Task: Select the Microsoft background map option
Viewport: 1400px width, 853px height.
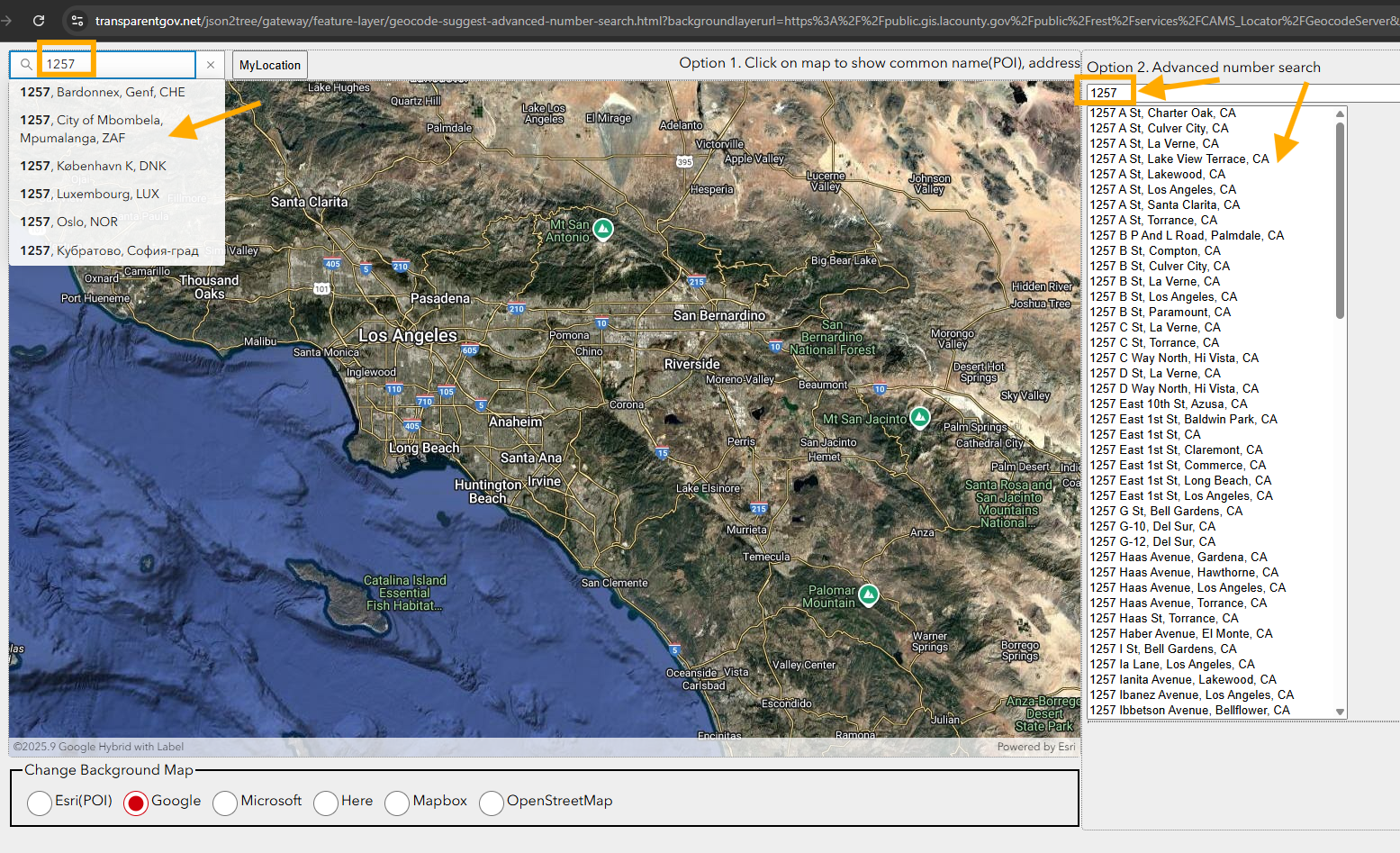Action: (225, 803)
